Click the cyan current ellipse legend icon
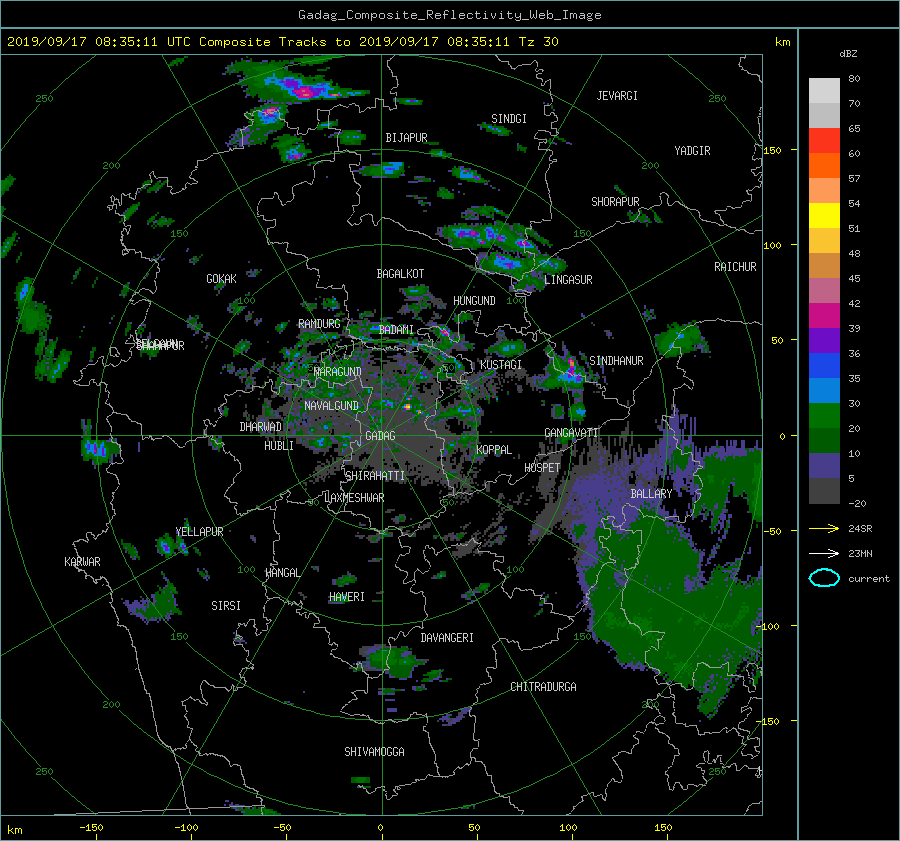 [824, 578]
